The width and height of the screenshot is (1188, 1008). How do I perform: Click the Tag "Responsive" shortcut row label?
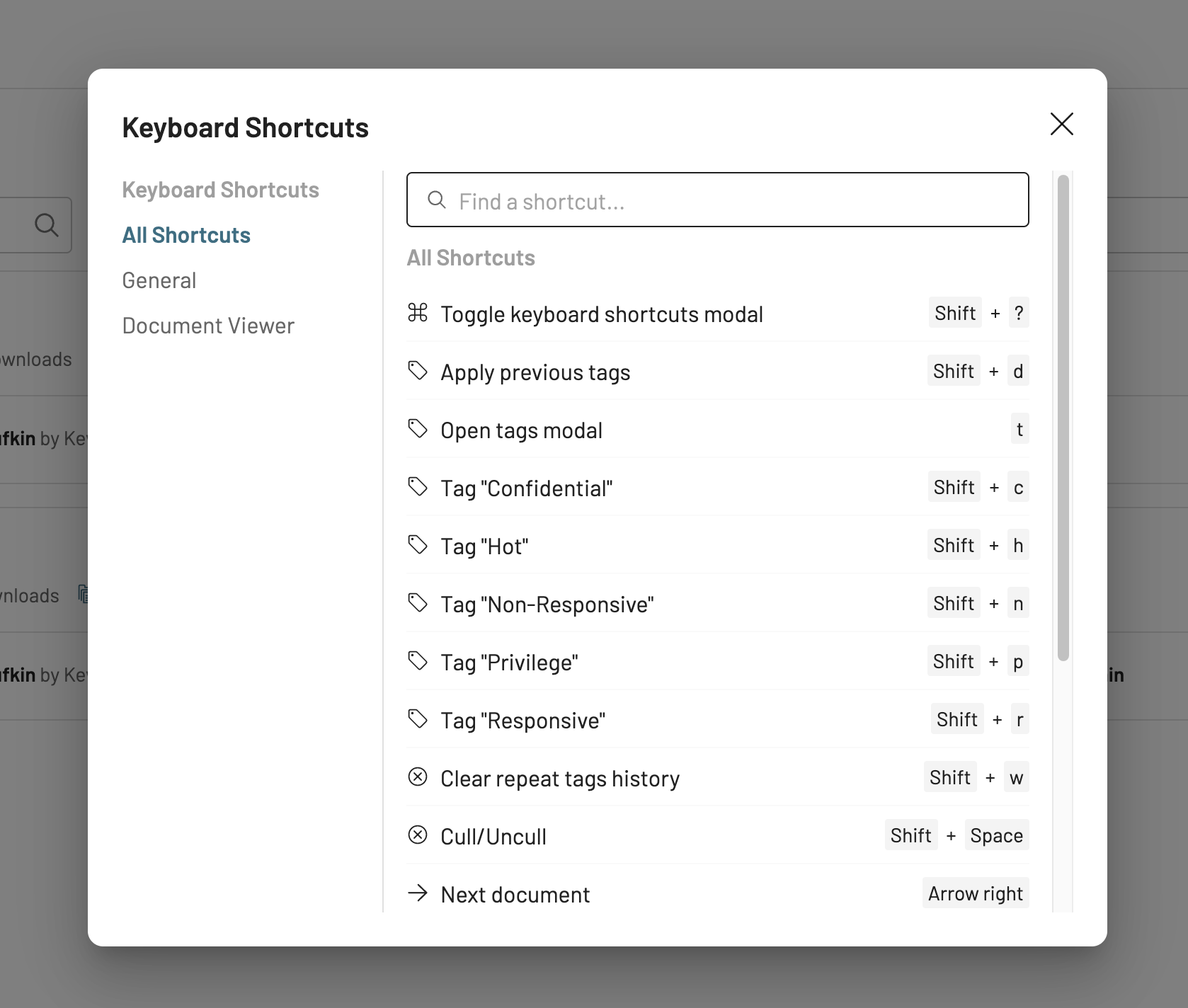point(522,721)
